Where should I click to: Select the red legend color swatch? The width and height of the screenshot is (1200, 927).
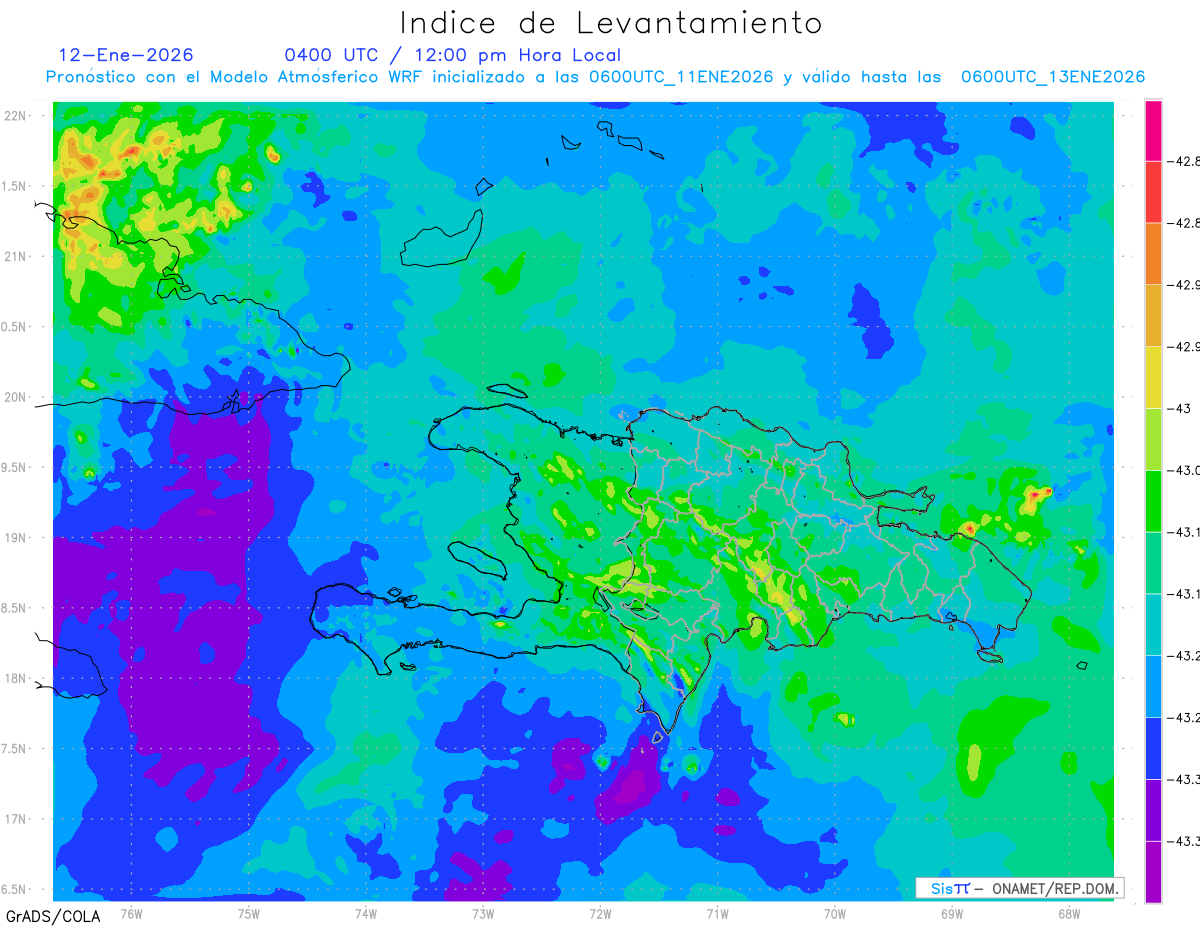pos(1153,191)
